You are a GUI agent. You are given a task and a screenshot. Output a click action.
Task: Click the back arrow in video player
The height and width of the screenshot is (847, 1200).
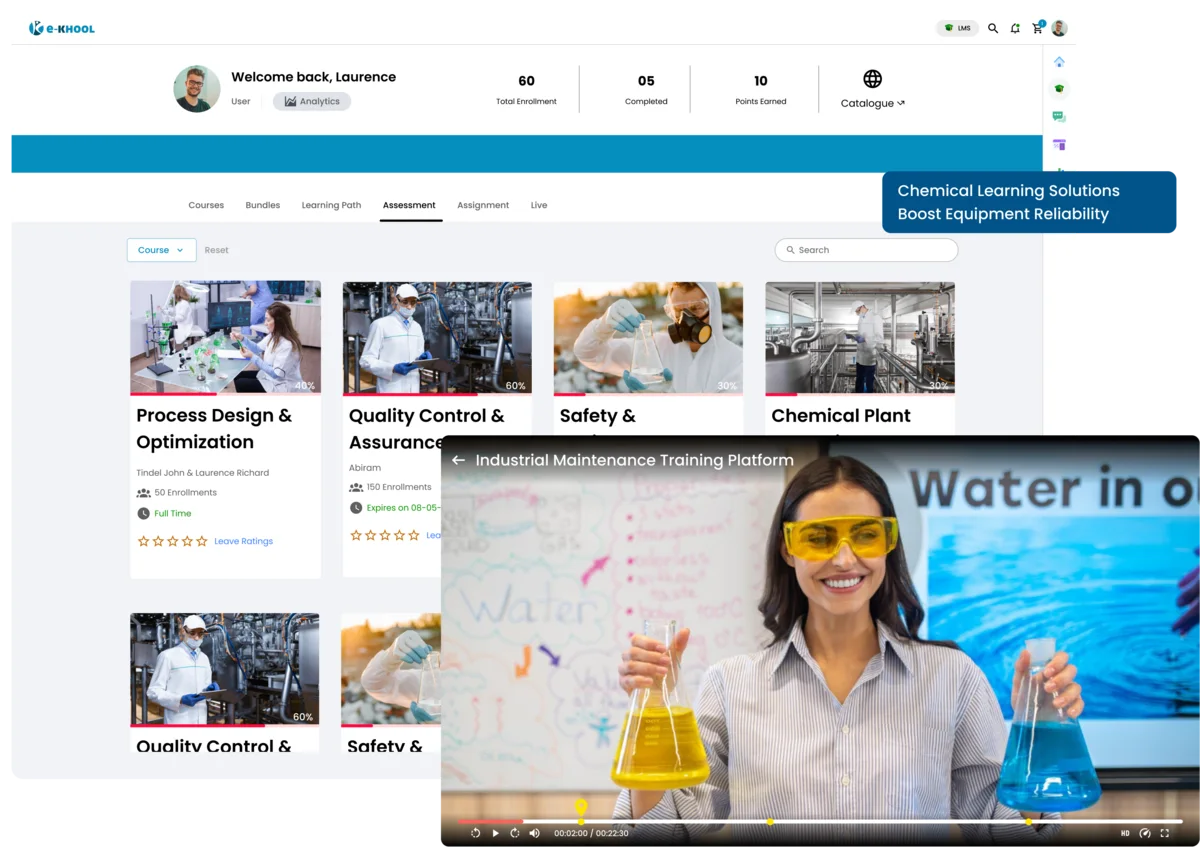[x=458, y=461]
